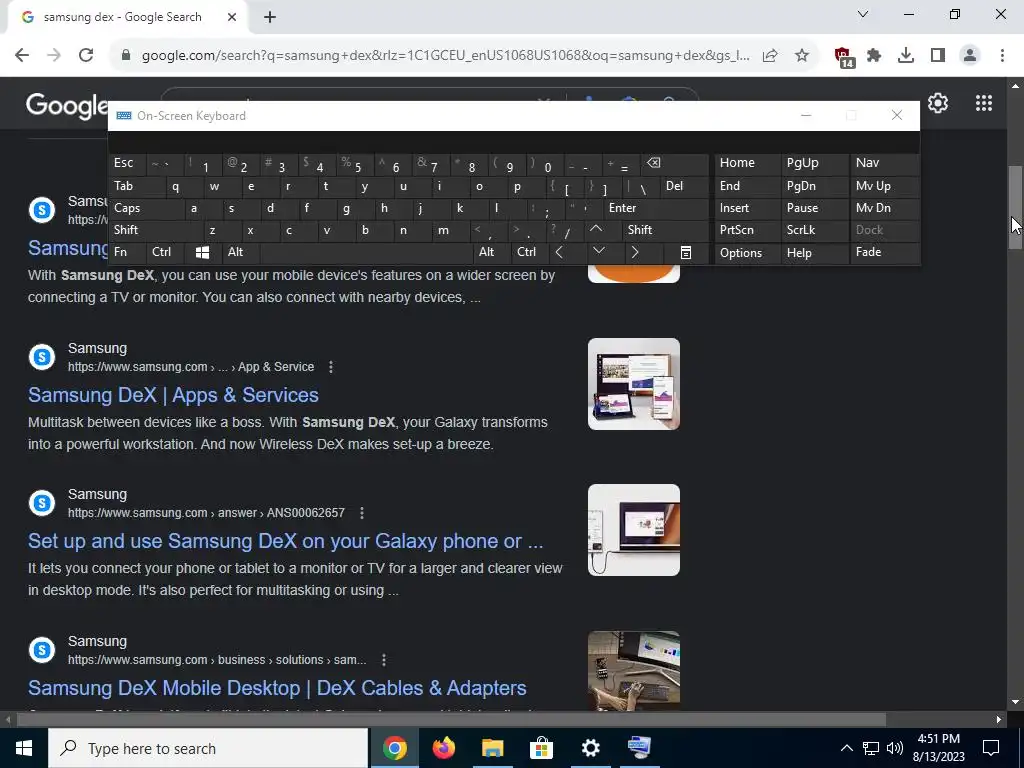Open options for ANS00062657 result
This screenshot has height=768, width=1024.
362,513
